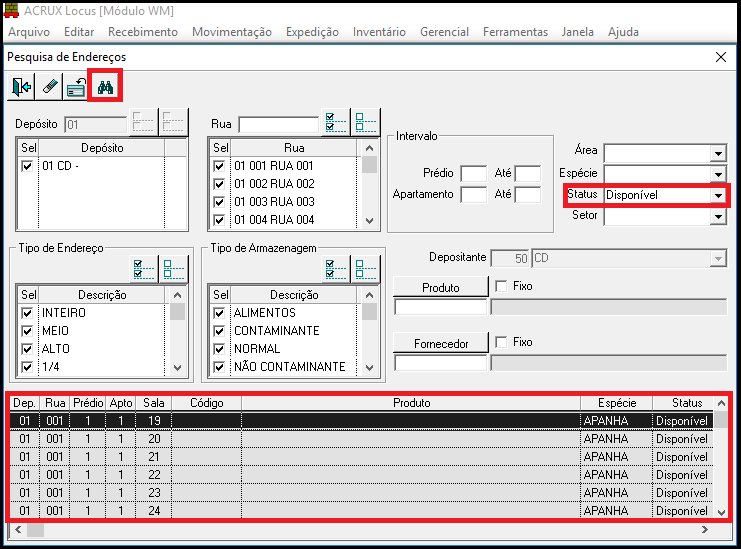Viewport: 741px width, 549px height.
Task: Uncheck 01 004 RUA 004
Action: tap(219, 220)
